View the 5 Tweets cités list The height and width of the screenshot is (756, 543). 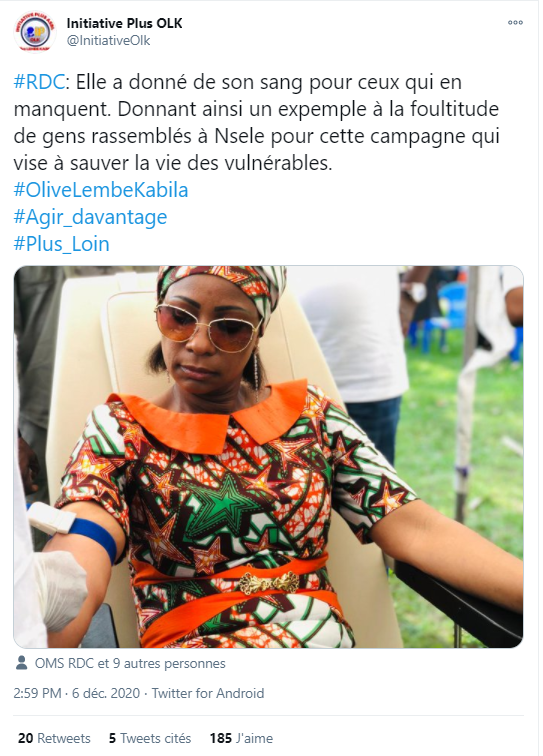click(150, 738)
